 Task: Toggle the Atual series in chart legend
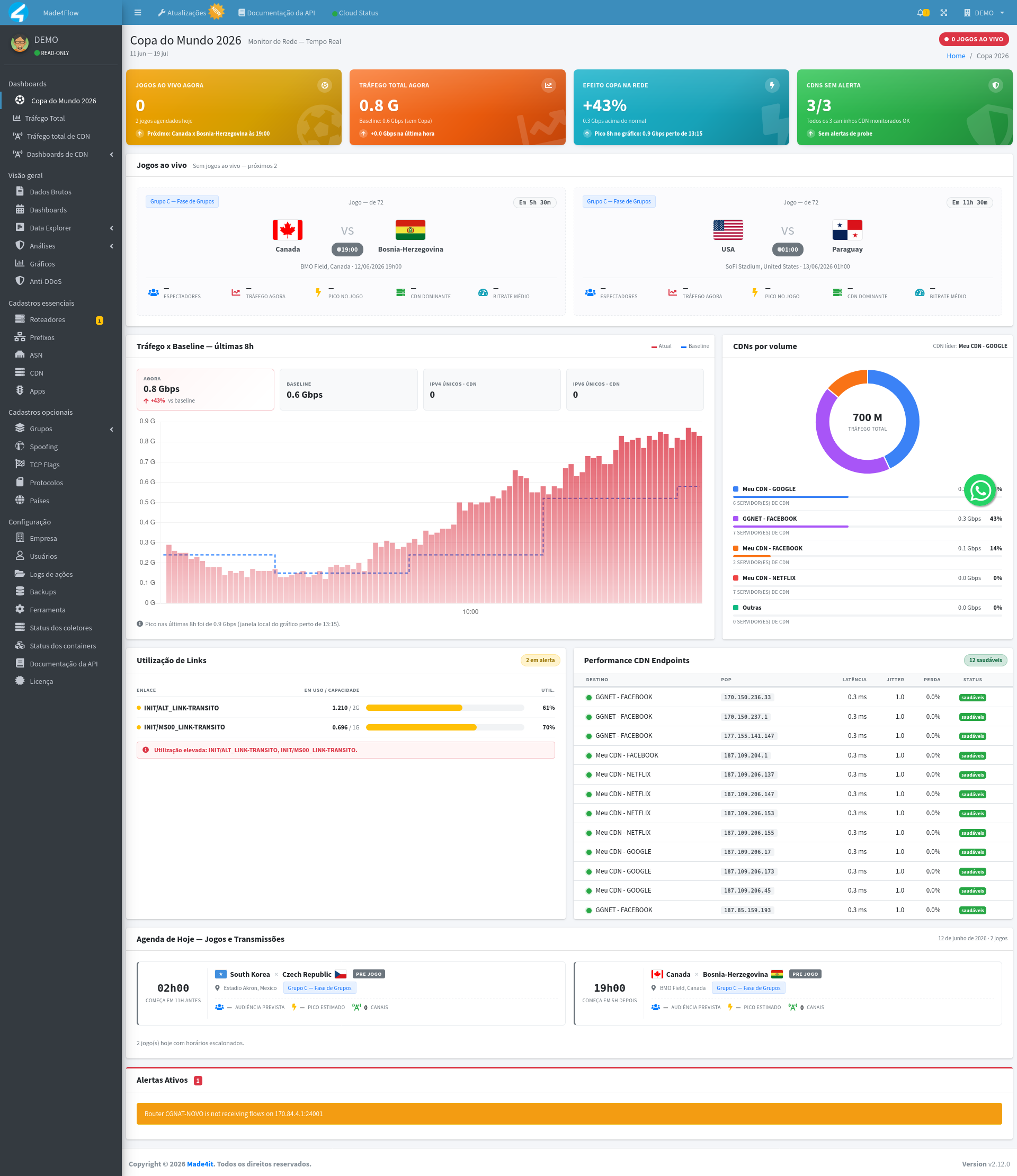tap(661, 346)
